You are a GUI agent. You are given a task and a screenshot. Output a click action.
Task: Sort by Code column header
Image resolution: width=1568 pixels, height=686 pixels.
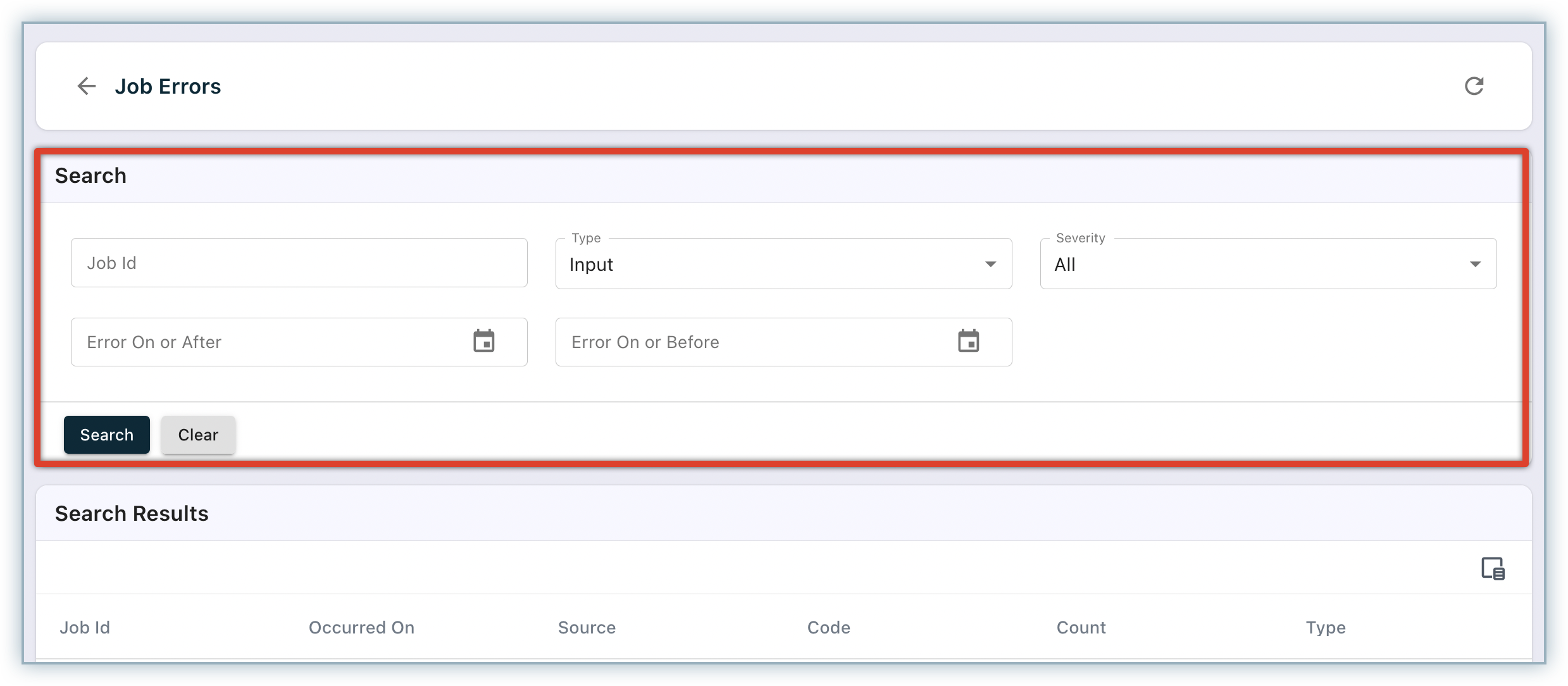(828, 628)
